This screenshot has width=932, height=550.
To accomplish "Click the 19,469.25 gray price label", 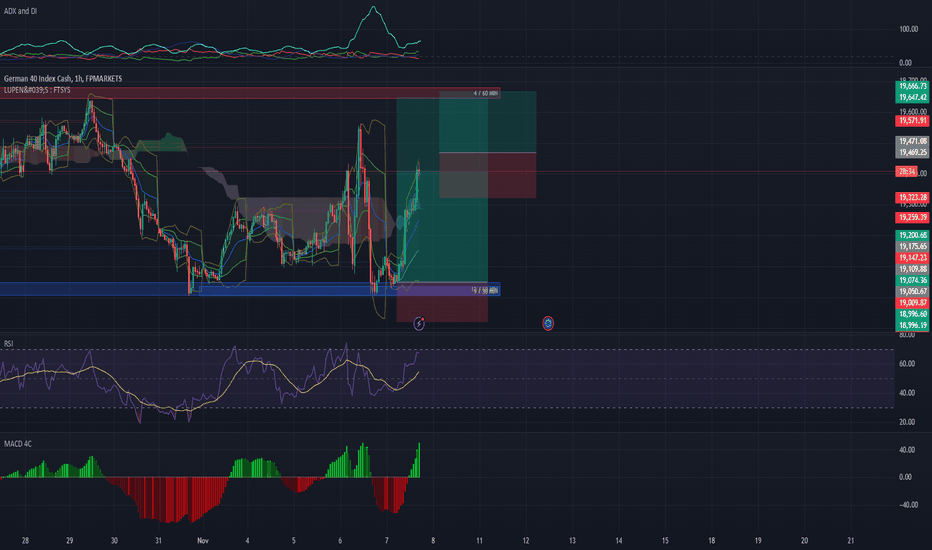I will pyautogui.click(x=912, y=153).
